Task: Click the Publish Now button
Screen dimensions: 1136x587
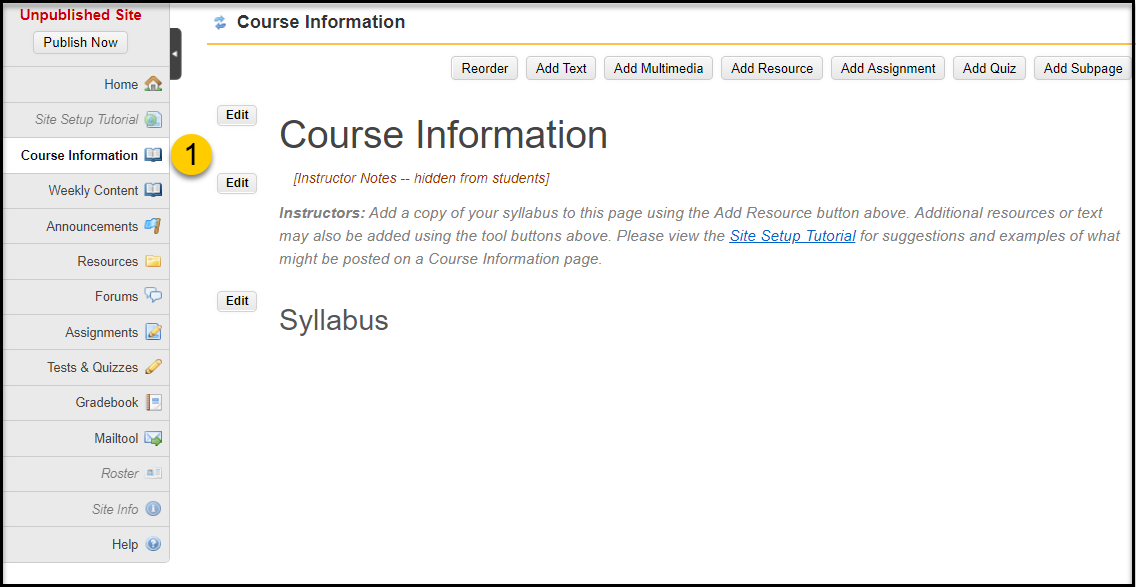Action: click(x=80, y=42)
